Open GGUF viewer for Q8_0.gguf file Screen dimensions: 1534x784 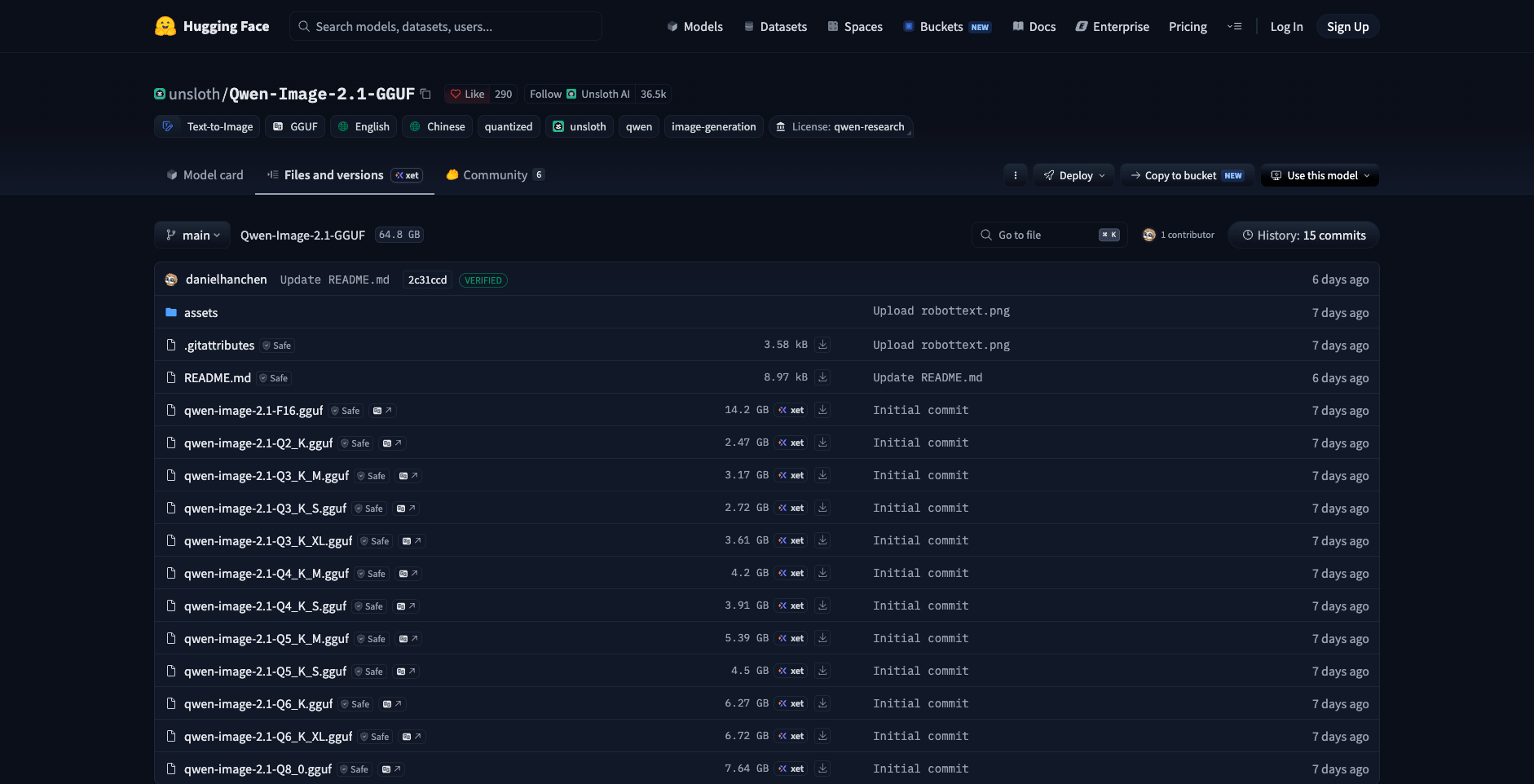[x=391, y=769]
